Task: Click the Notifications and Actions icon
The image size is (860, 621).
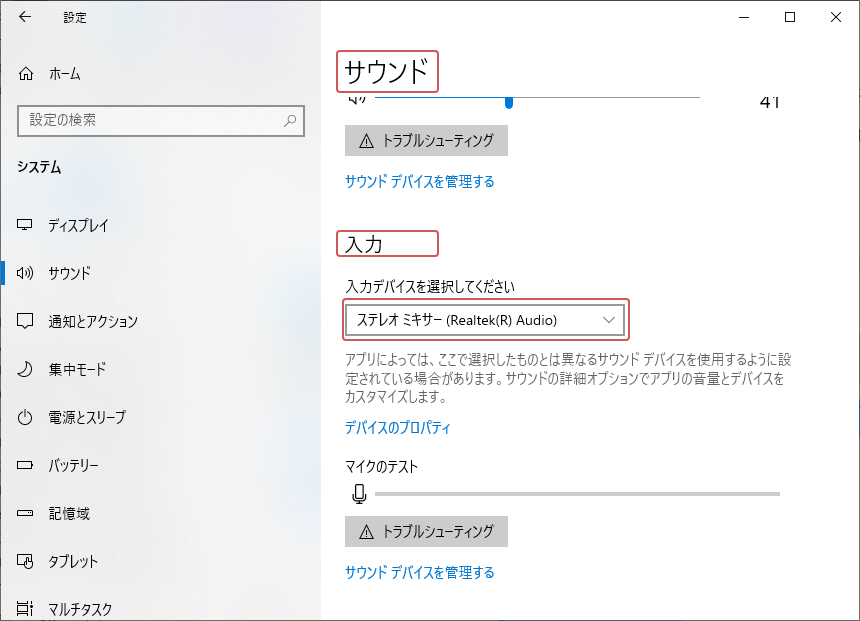Action: pos(26,321)
